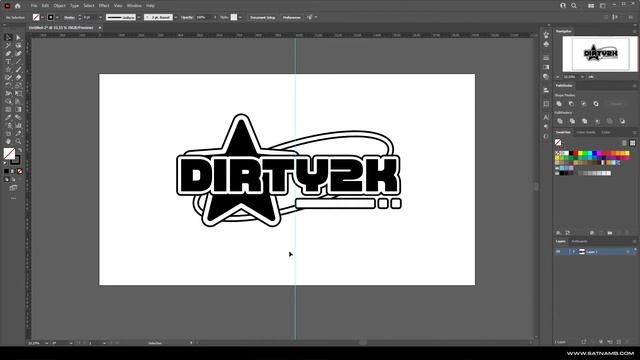The width and height of the screenshot is (640, 360).
Task: Select the Rotate tool
Action: [8, 85]
